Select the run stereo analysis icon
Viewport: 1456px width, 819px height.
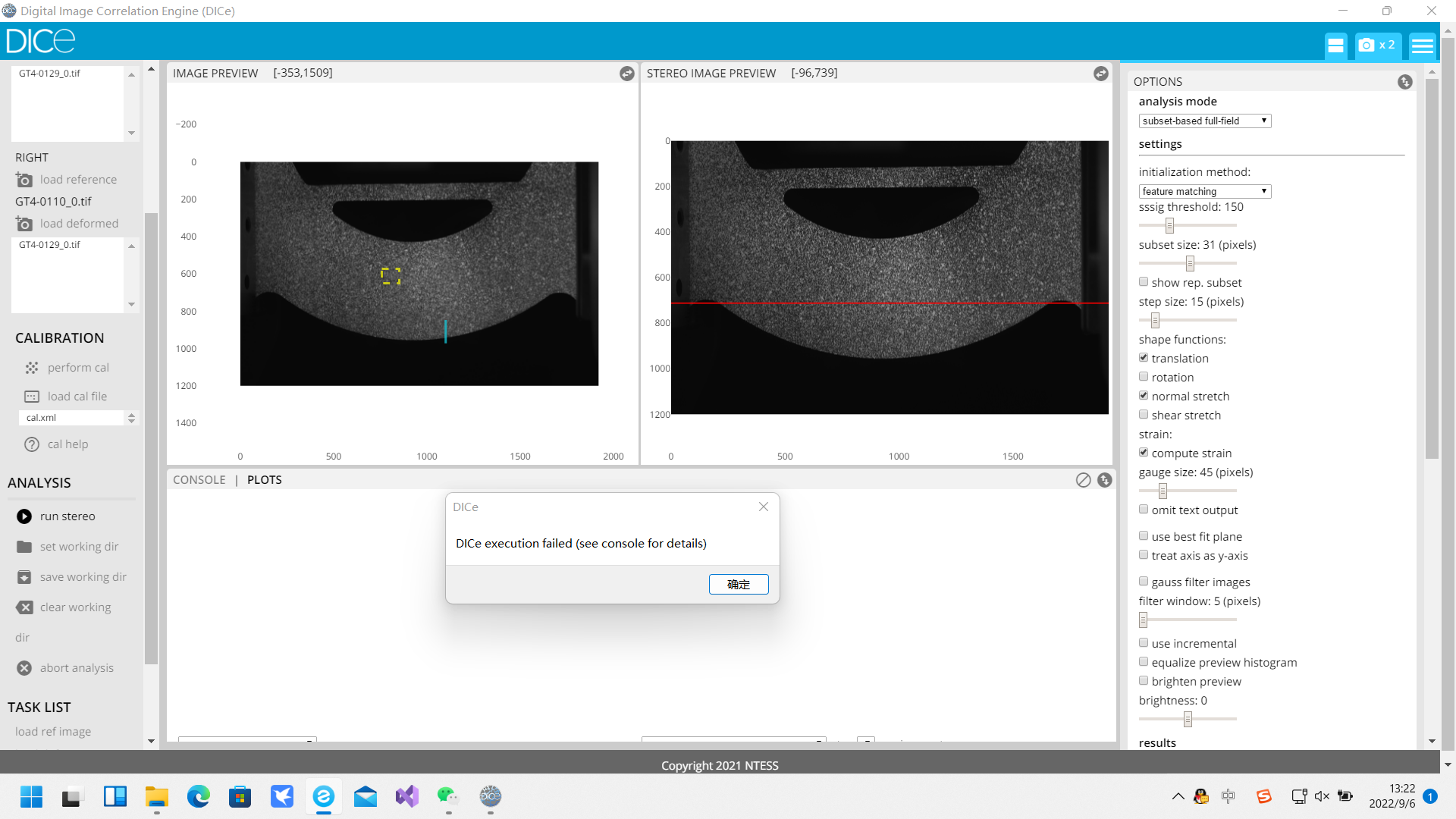[x=24, y=516]
